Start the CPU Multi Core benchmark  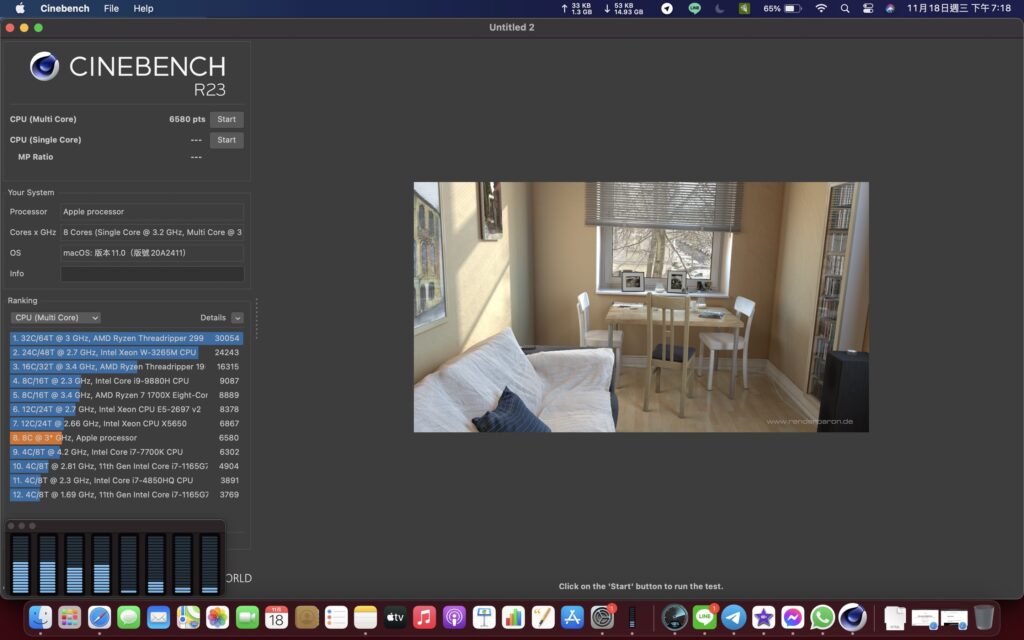click(227, 120)
